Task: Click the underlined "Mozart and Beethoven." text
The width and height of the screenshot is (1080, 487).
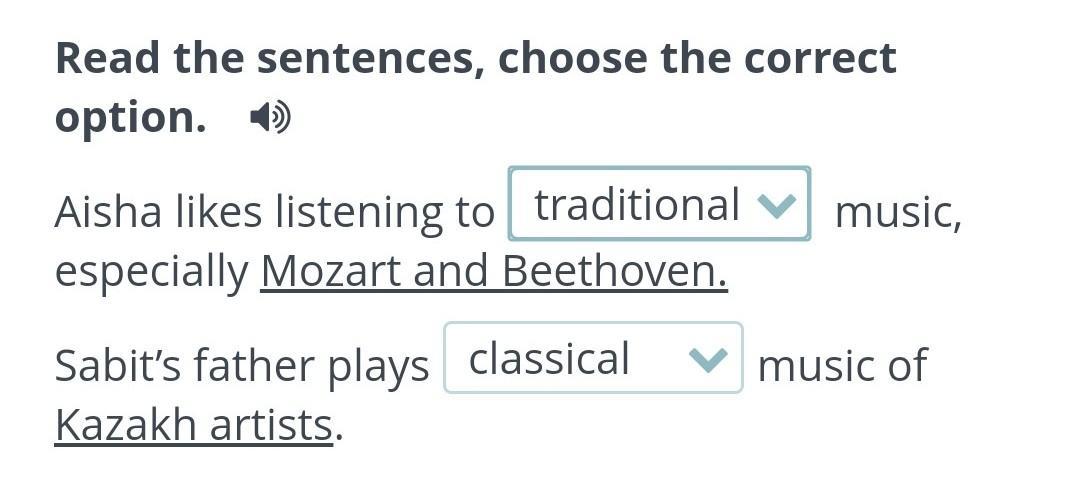Action: [x=494, y=271]
